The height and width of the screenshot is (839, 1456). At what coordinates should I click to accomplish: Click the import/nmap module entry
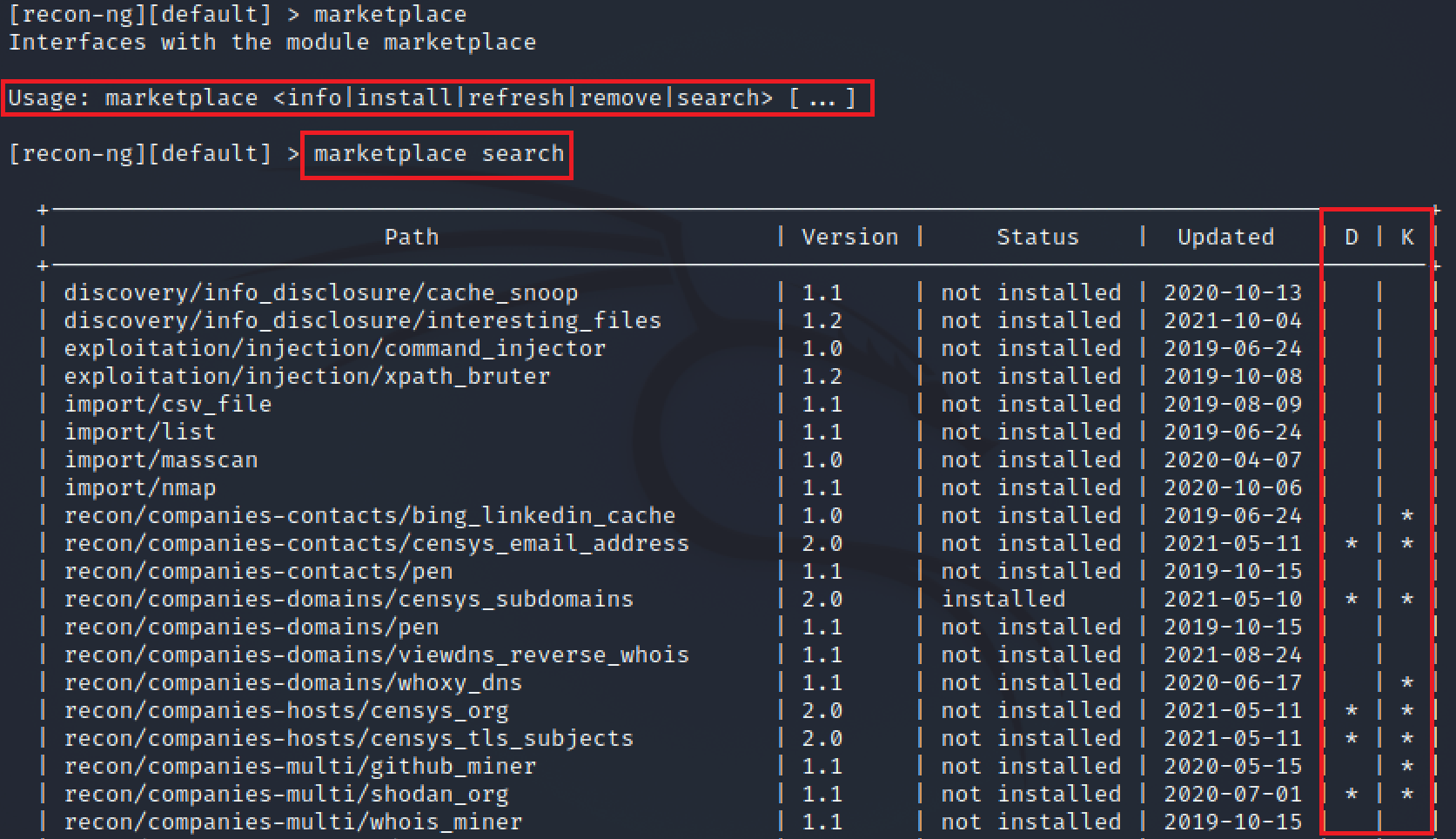click(140, 487)
